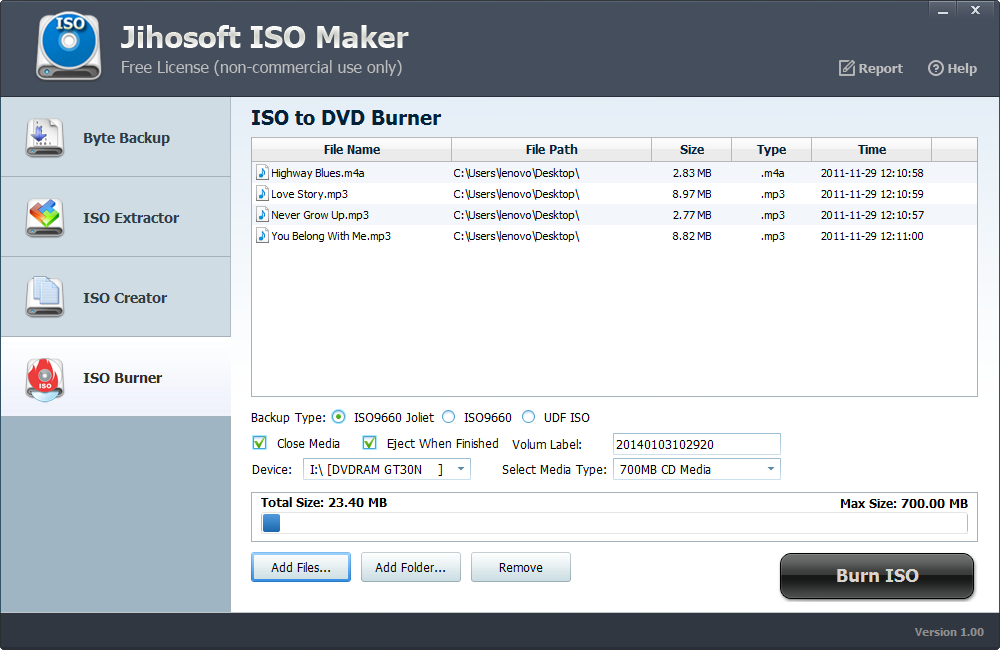Open the ISO Extractor tab
1000x650 pixels.
point(115,217)
